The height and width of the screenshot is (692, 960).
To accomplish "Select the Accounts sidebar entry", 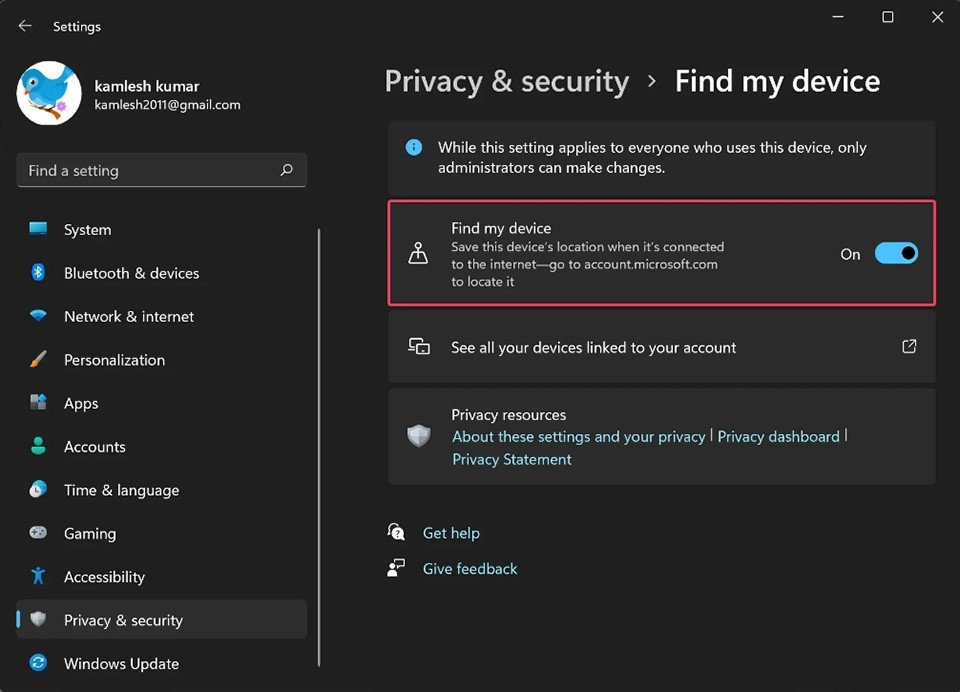I will (x=95, y=446).
